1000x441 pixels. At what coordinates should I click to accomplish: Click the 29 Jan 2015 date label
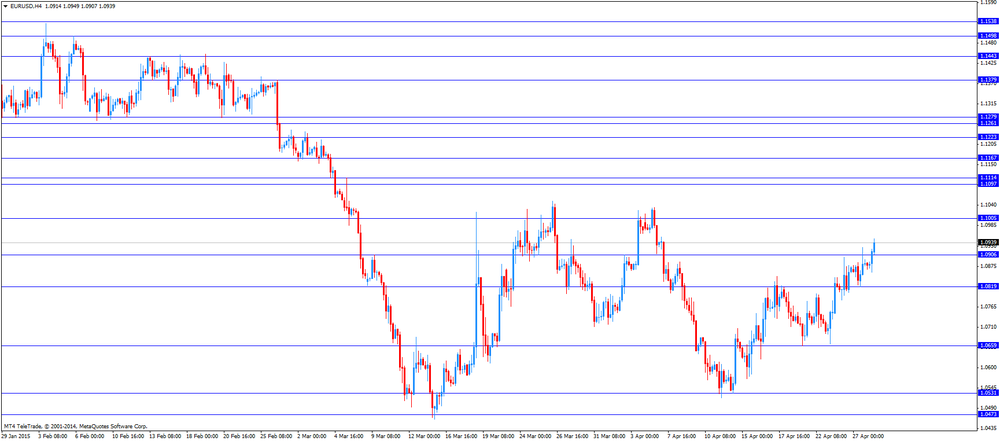(x=15, y=436)
